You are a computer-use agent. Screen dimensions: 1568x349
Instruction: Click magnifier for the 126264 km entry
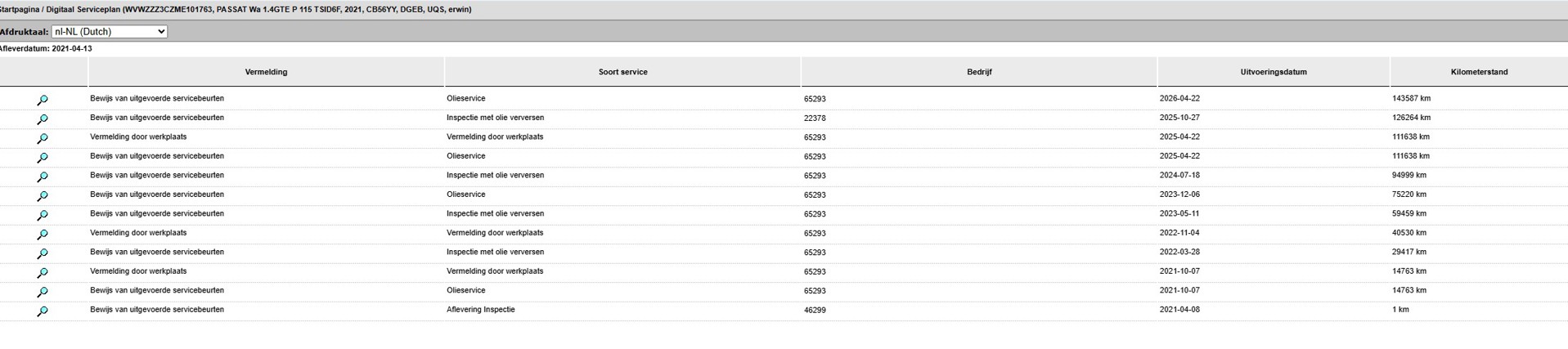click(x=43, y=119)
